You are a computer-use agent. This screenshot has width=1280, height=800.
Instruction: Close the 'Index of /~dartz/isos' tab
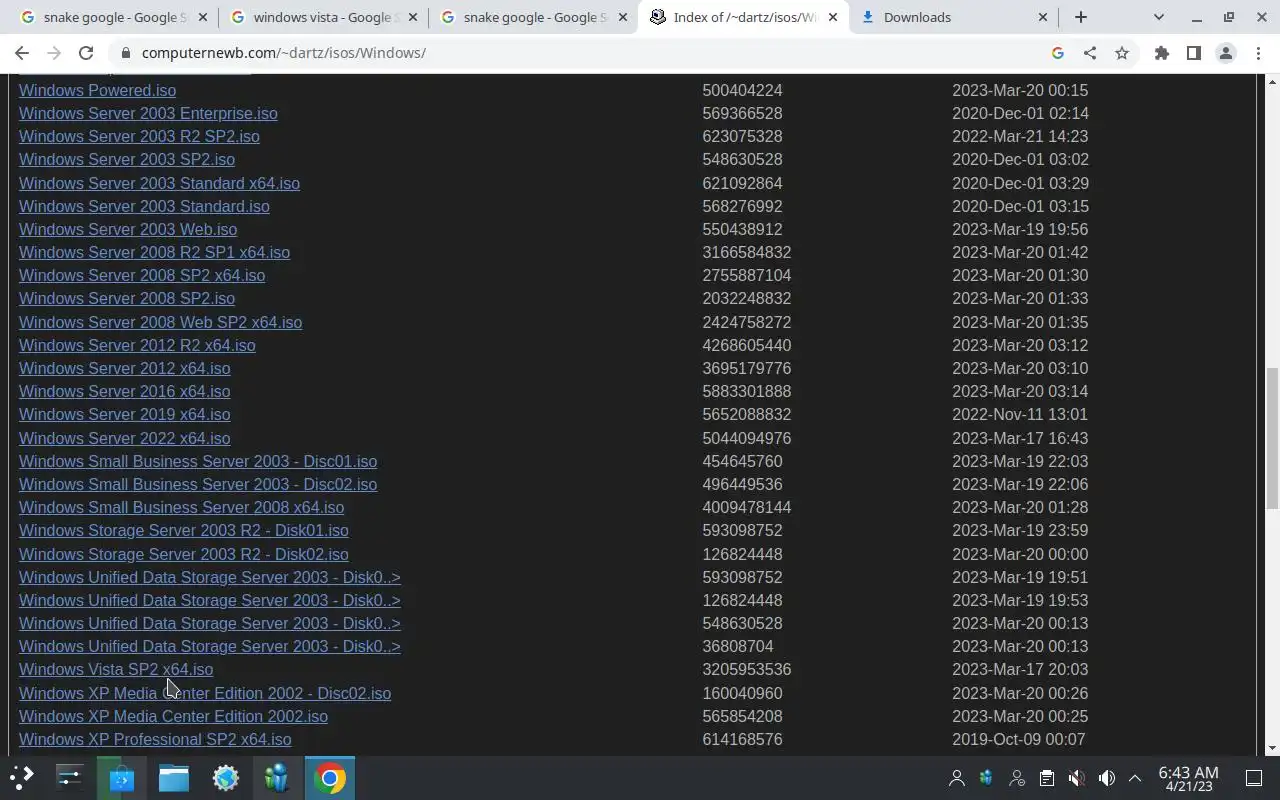(833, 17)
